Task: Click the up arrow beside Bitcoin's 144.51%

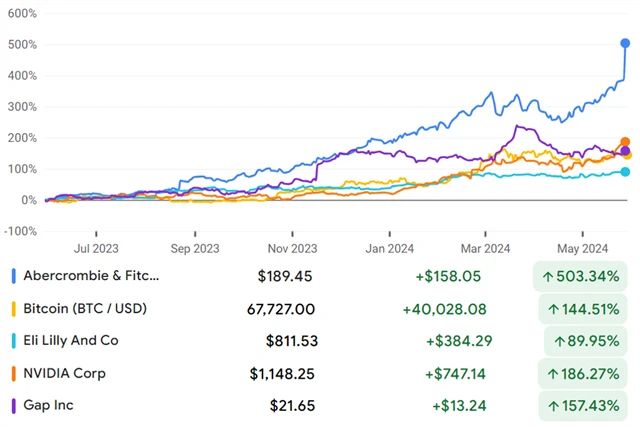Action: pos(553,309)
